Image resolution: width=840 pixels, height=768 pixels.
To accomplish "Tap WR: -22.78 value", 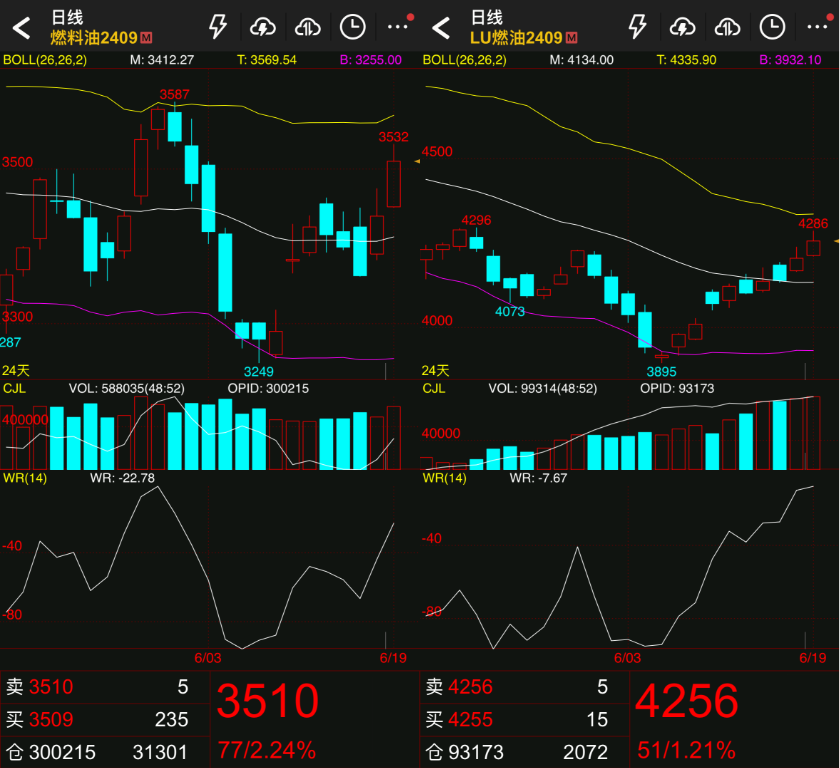I will coord(122,478).
